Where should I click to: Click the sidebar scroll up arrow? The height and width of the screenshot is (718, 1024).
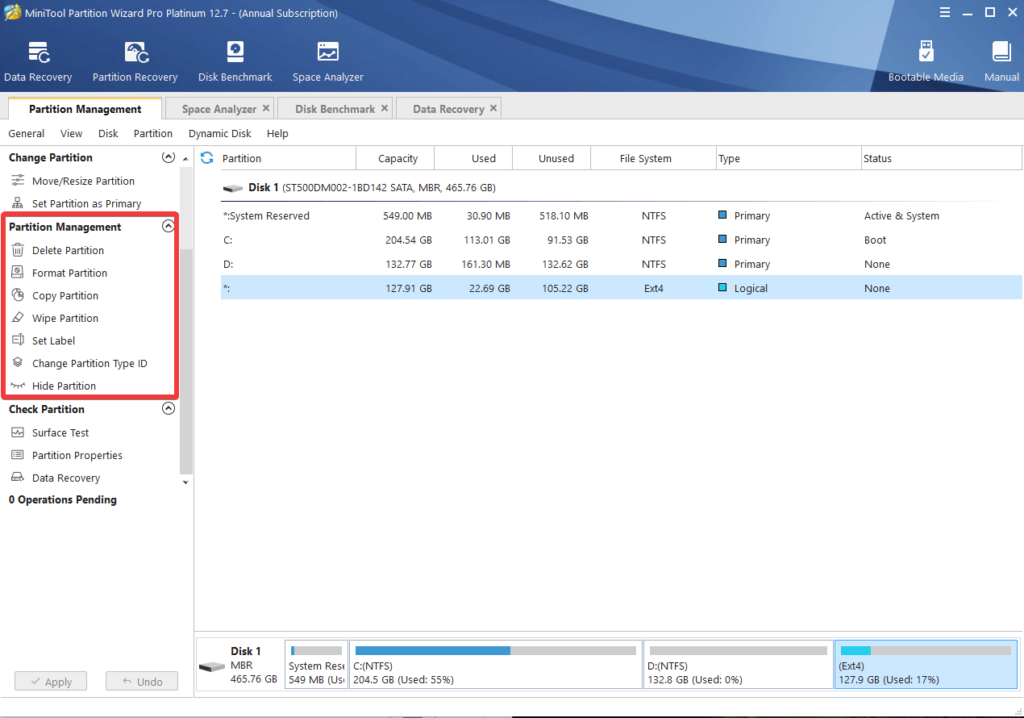(186, 159)
